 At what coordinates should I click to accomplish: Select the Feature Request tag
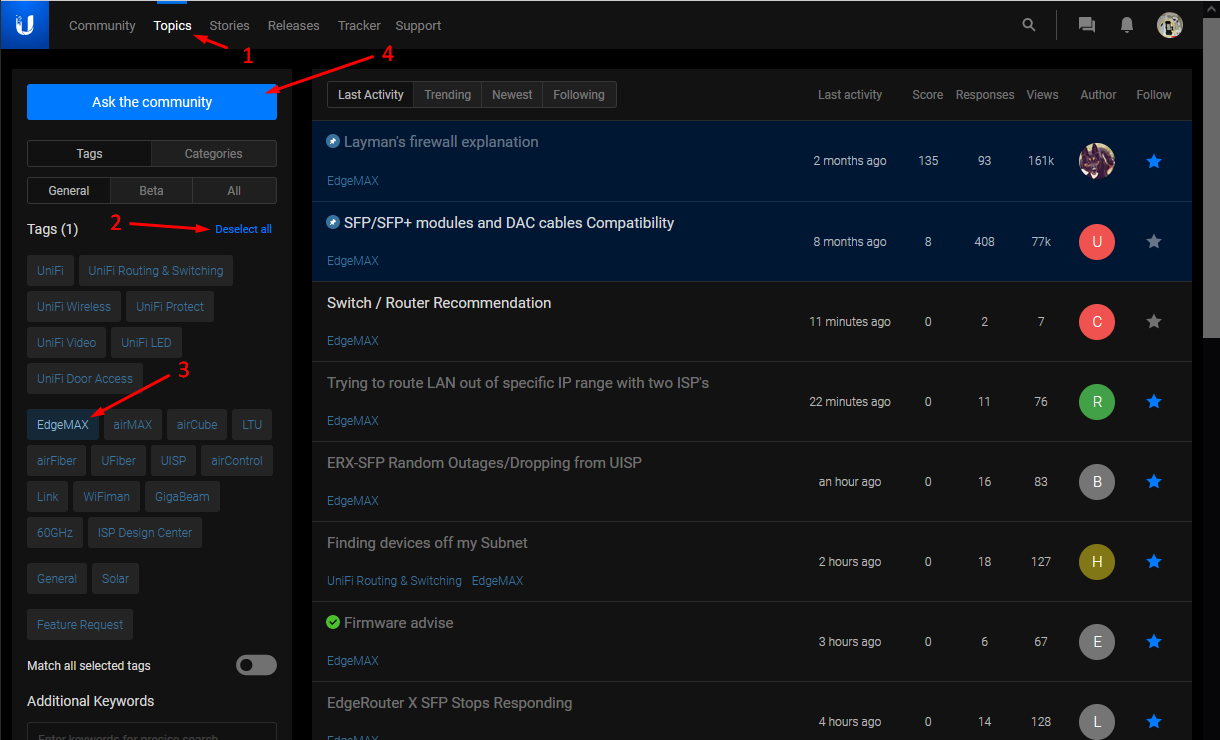tap(80, 625)
